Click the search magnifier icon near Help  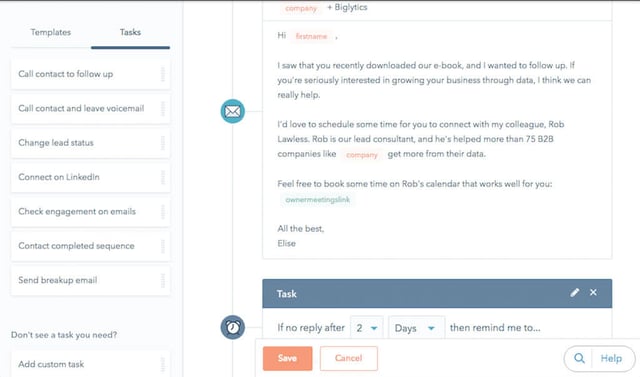click(579, 358)
